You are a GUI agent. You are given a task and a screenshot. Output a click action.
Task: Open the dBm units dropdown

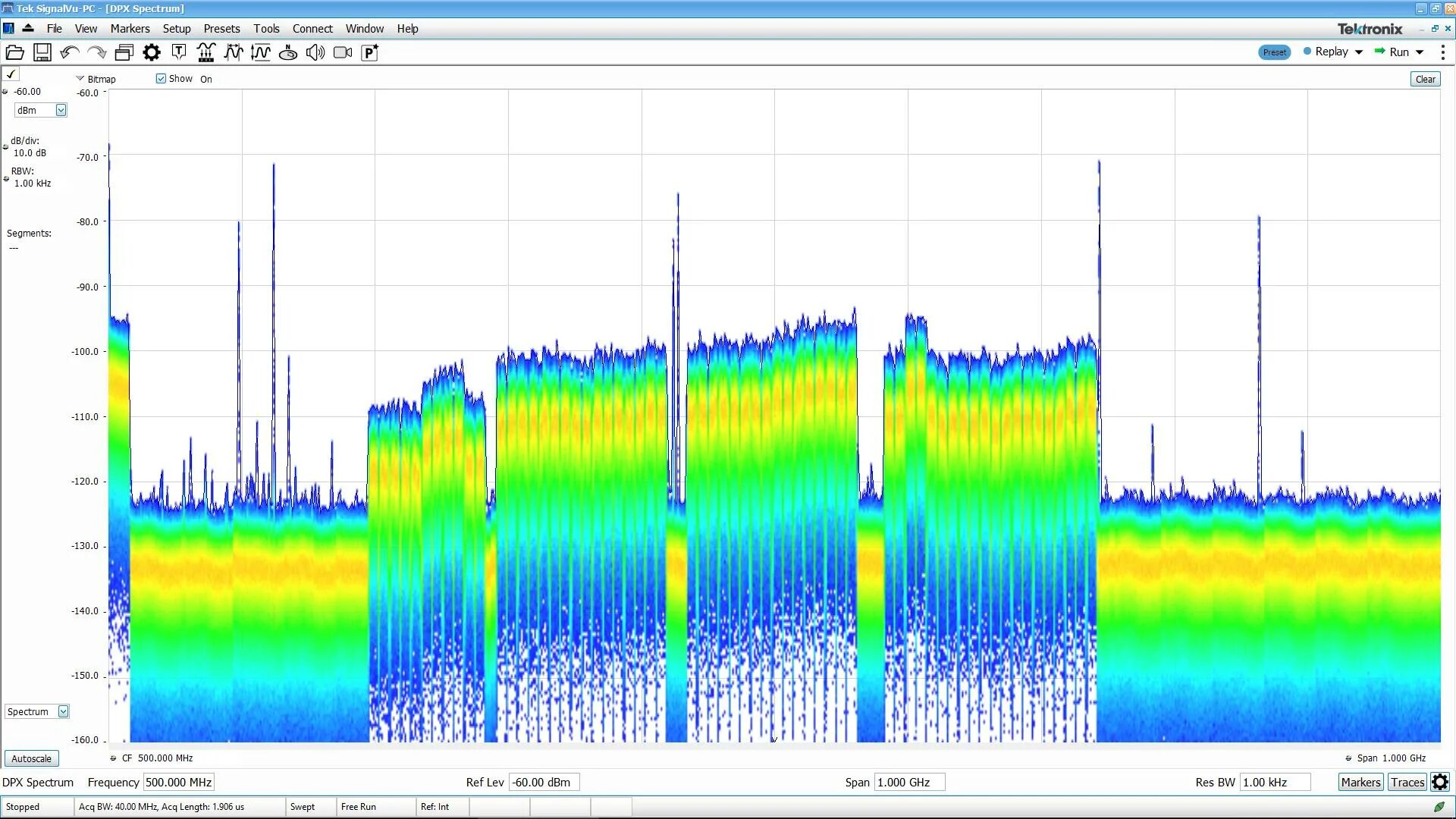(61, 111)
